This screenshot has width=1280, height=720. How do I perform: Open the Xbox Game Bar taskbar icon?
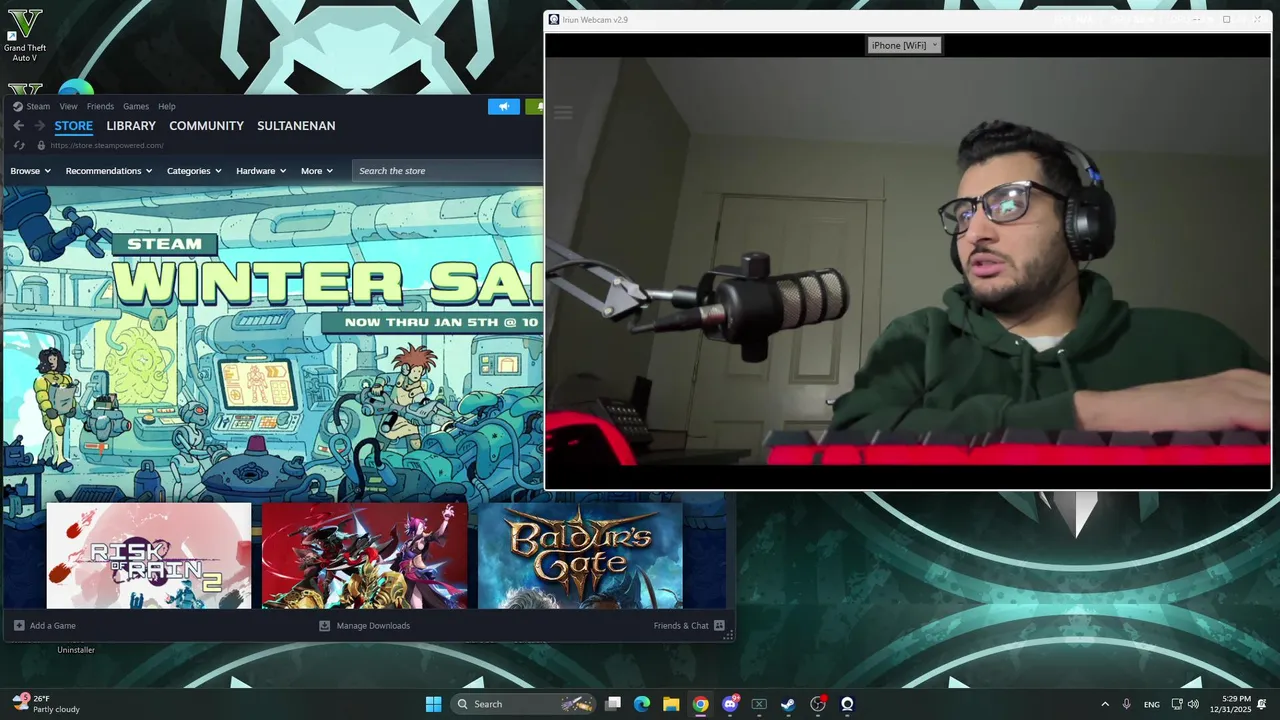(x=759, y=704)
